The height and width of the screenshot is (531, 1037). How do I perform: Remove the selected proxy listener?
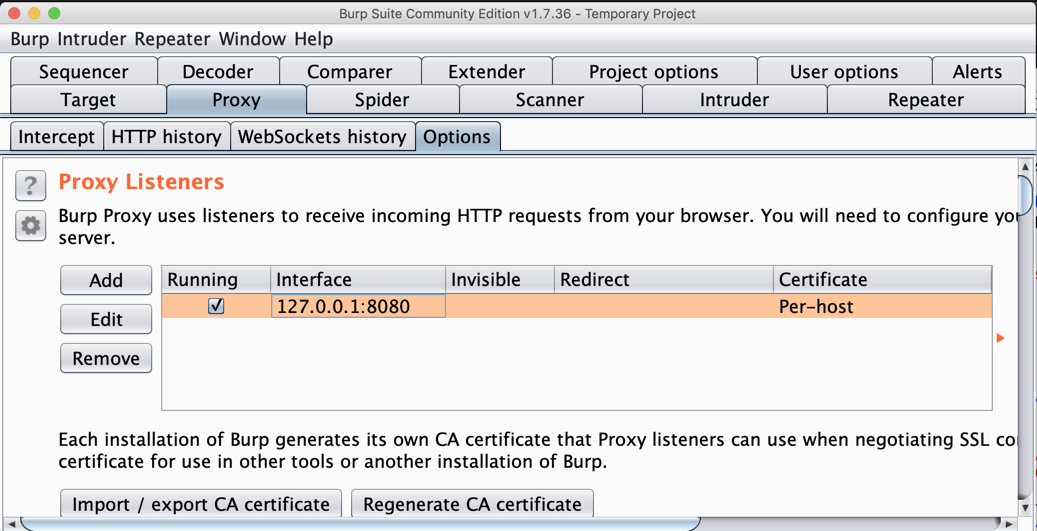106,359
